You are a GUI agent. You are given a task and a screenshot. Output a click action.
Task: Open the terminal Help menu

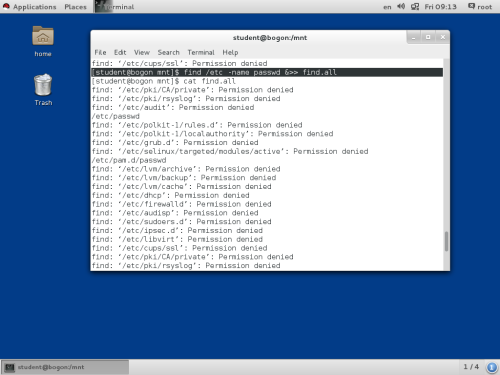coord(230,52)
